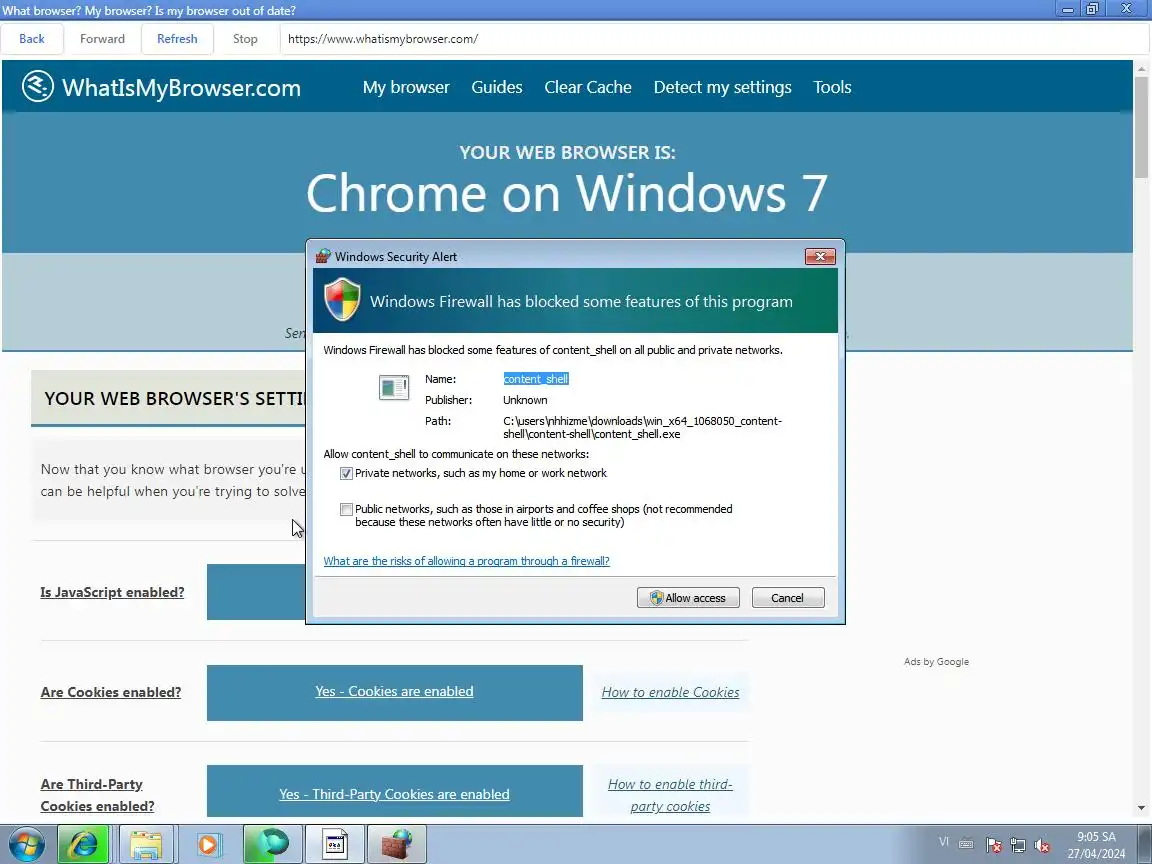Click the Windows Firewall shield icon in the alert
The width and height of the screenshot is (1152, 864).
[x=342, y=300]
